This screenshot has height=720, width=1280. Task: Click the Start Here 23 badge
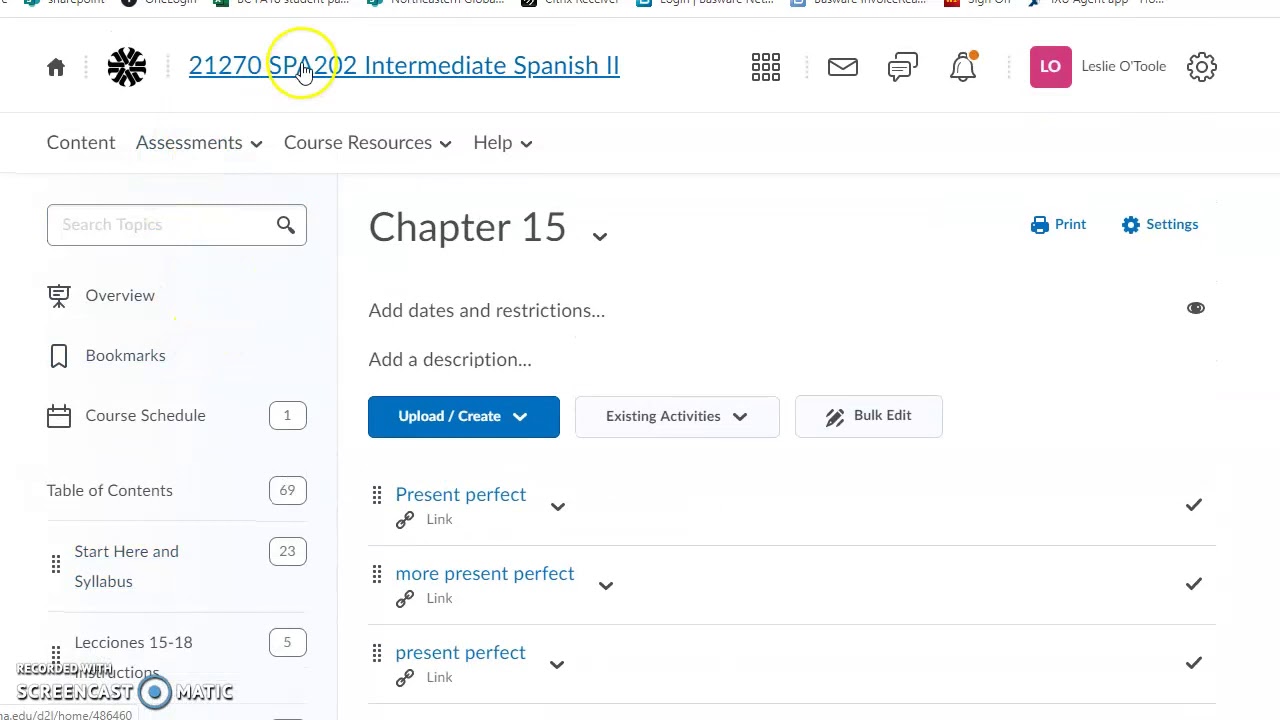[287, 552]
